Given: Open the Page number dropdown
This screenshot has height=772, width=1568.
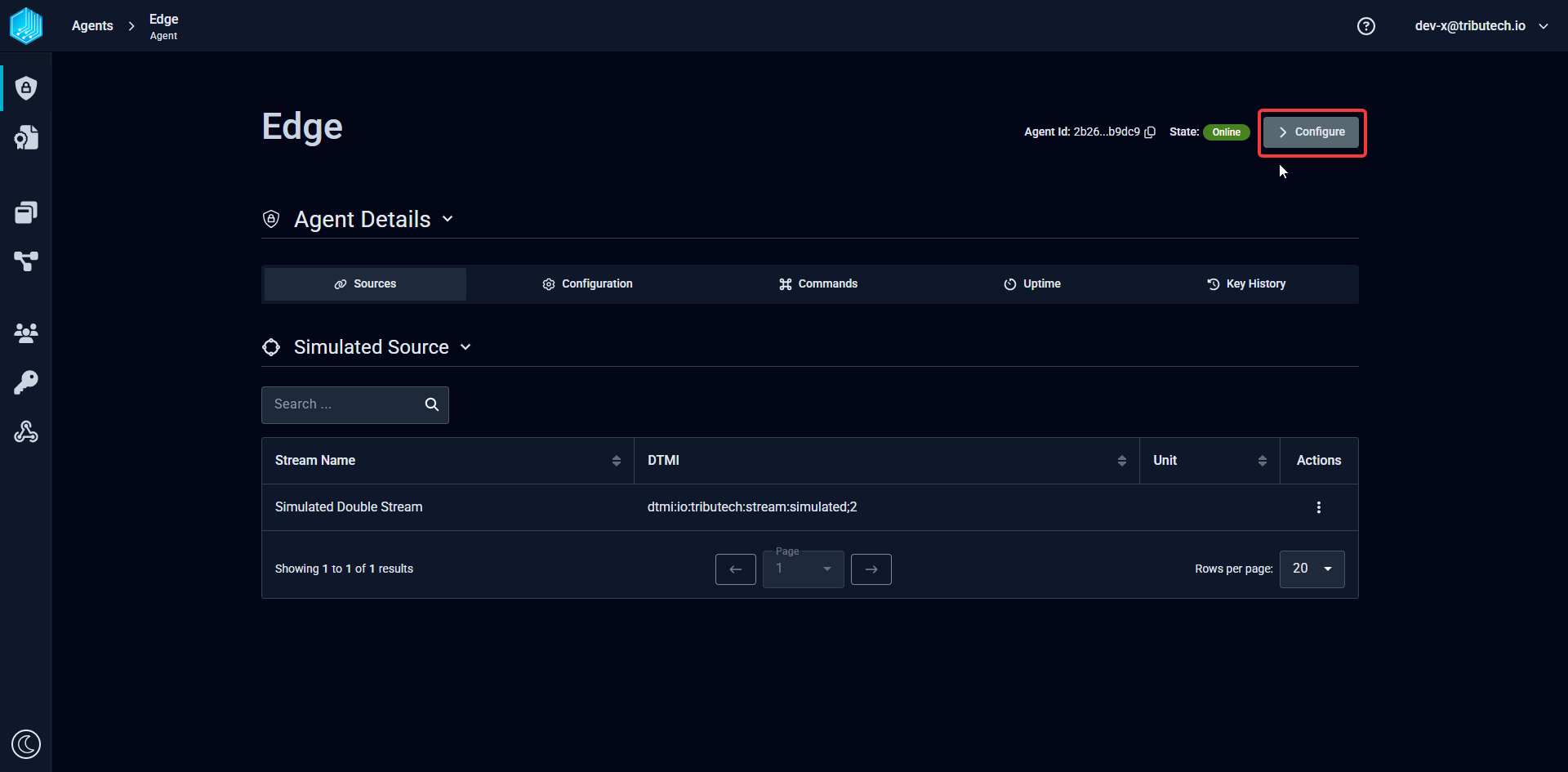Looking at the screenshot, I should point(804,569).
